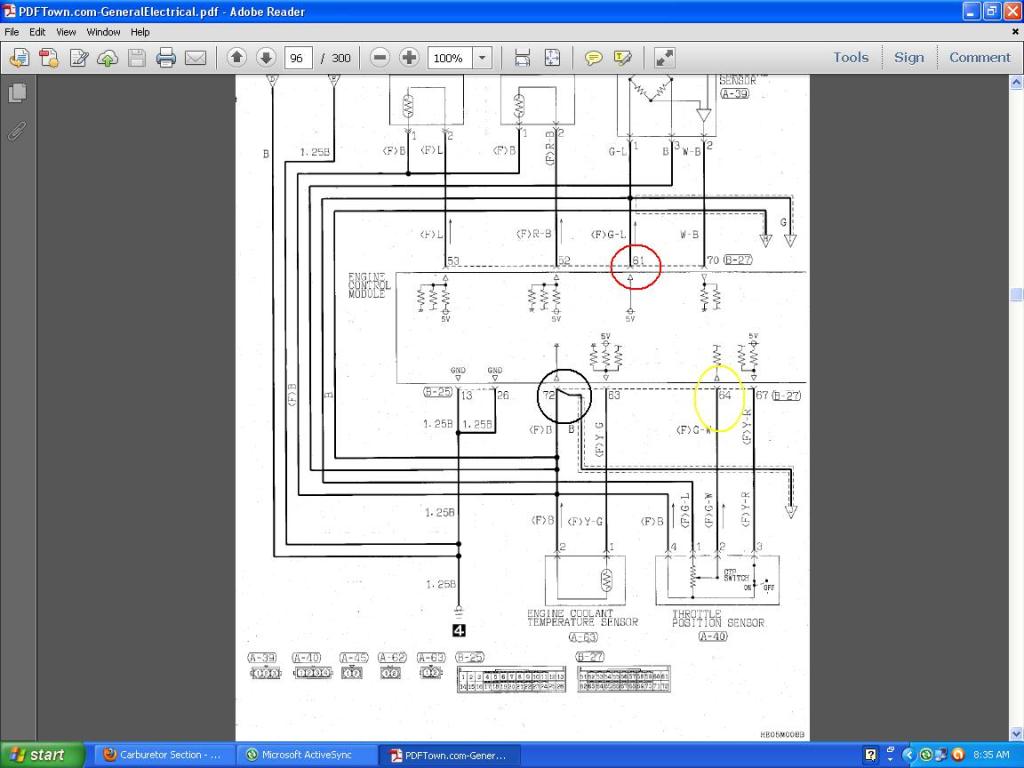Open the Tools pane

pyautogui.click(x=851, y=58)
